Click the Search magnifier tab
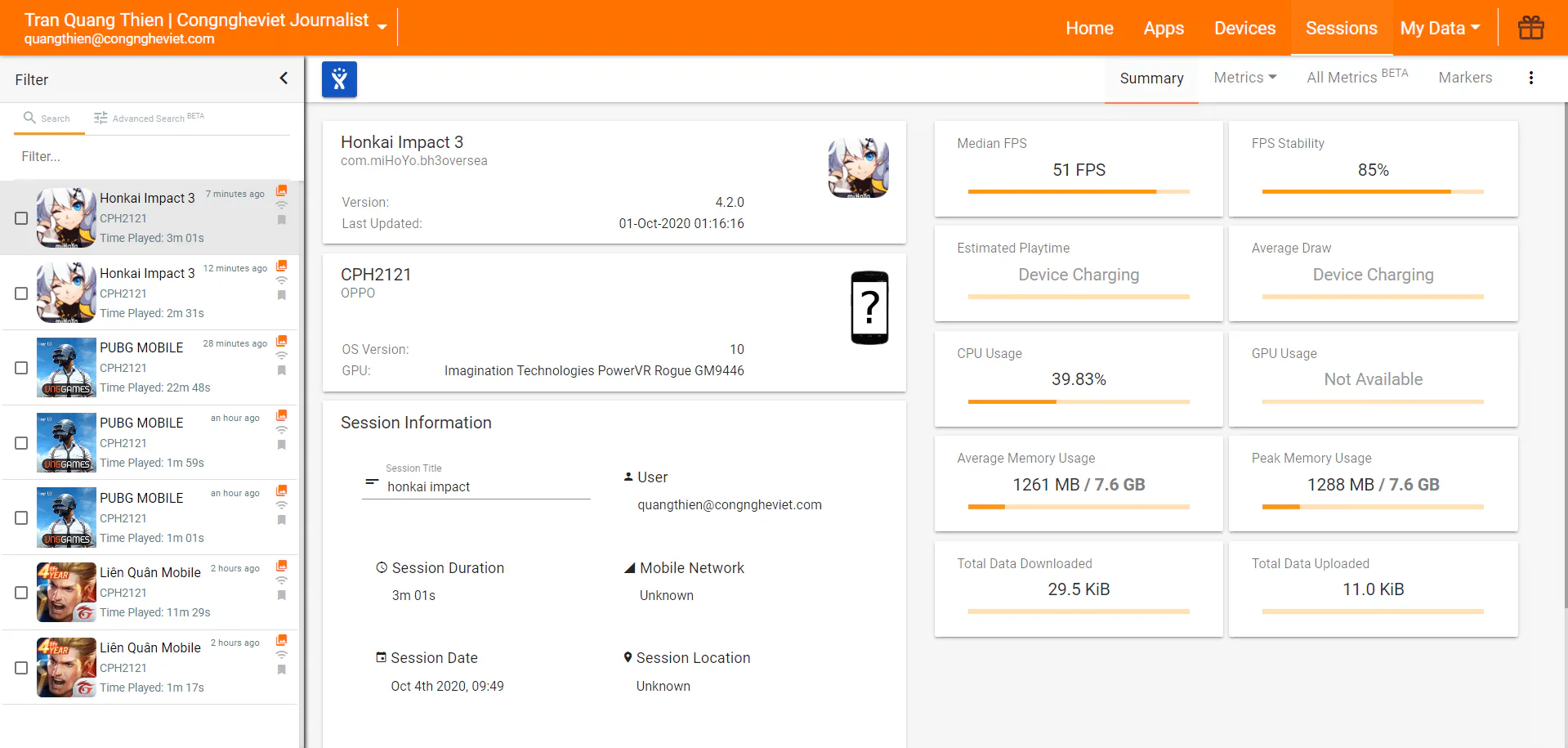 (x=47, y=118)
